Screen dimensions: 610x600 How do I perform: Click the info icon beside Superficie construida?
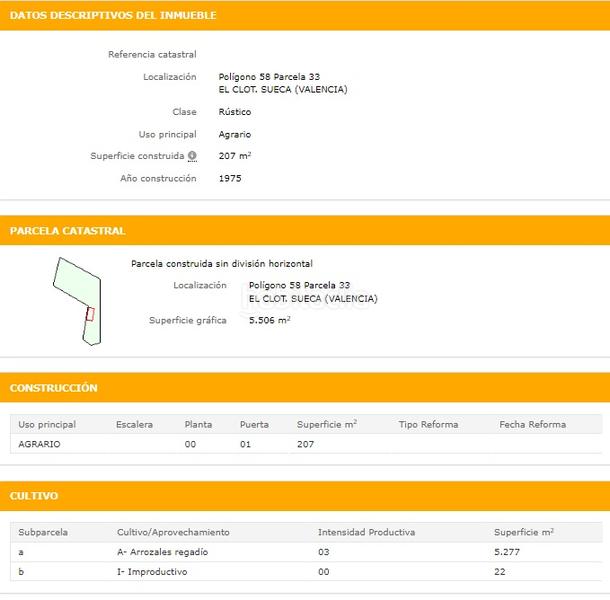[192, 156]
